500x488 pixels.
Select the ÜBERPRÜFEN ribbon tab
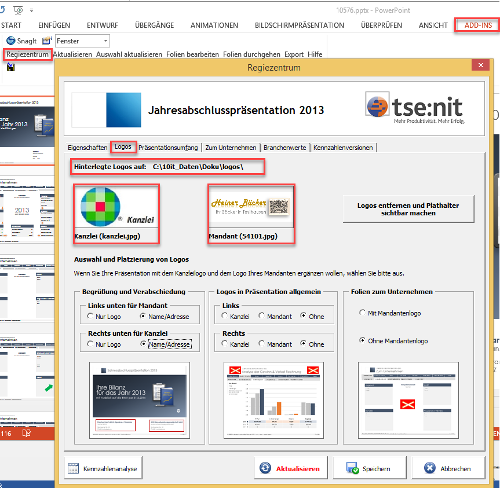(x=381, y=25)
